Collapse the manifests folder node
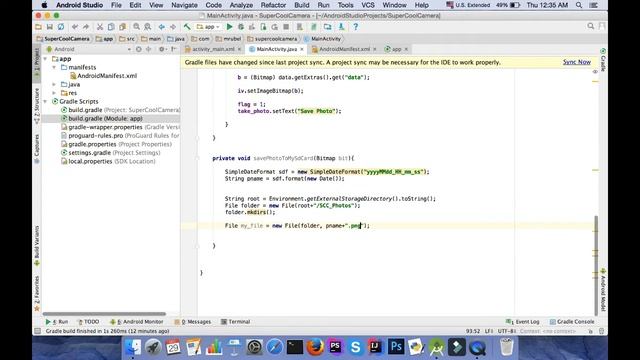Image resolution: width=640 pixels, height=360 pixels. 54,67
